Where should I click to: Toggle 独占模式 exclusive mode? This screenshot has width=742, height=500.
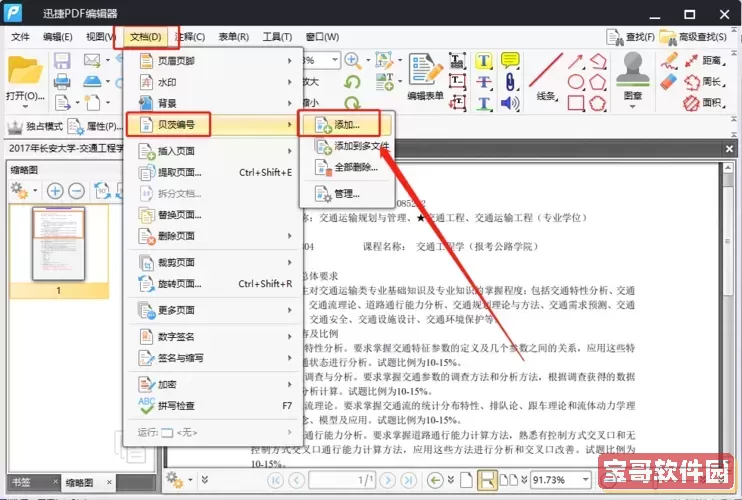pyautogui.click(x=36, y=126)
